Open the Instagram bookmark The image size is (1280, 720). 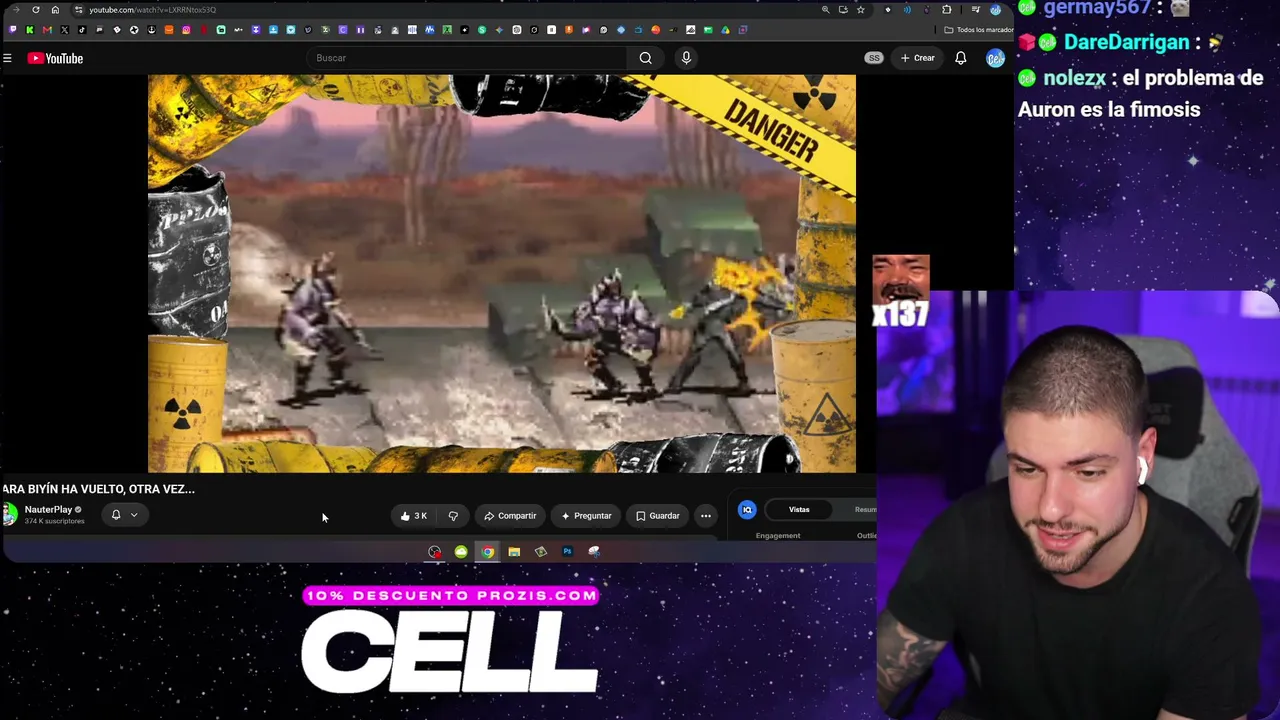coord(186,30)
